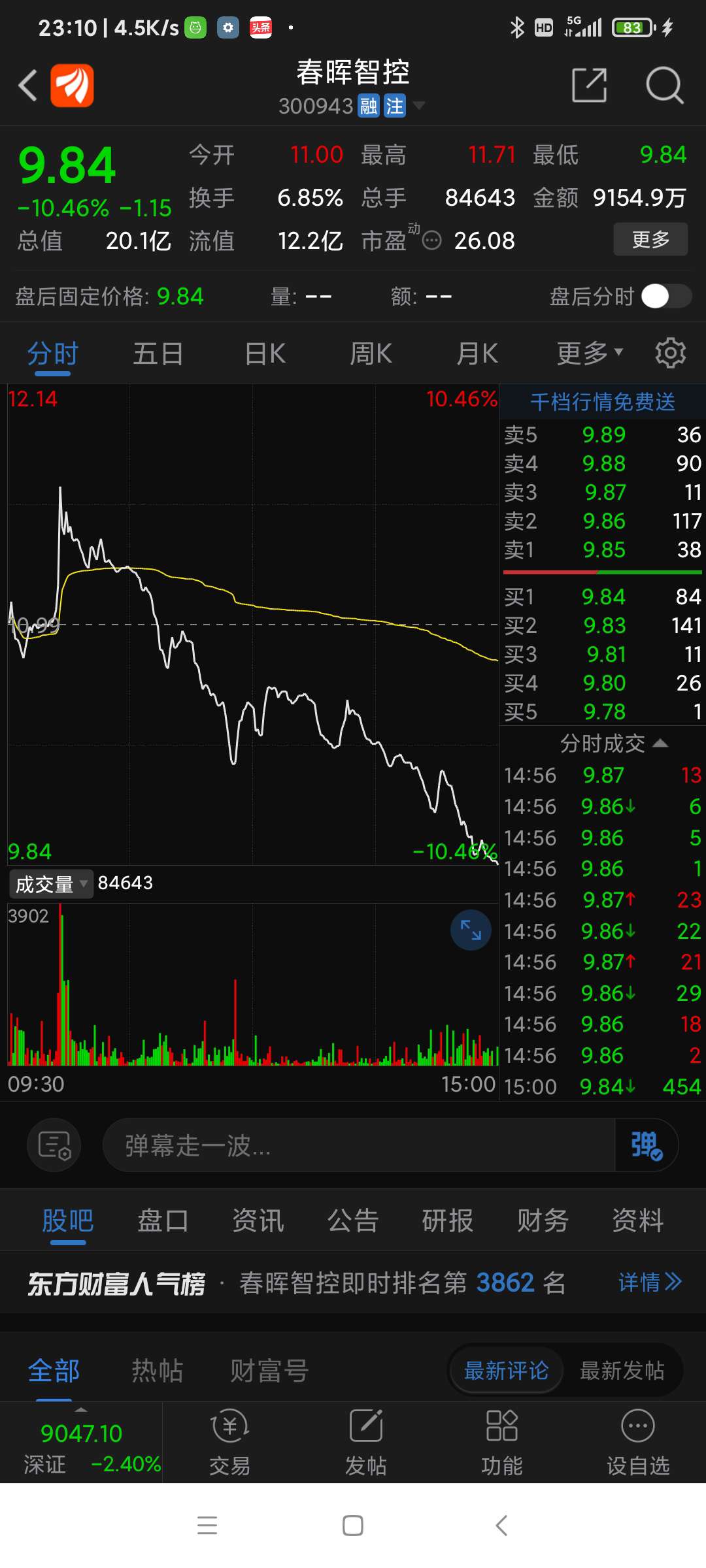Tap Android recent apps menu icon
The width and height of the screenshot is (706, 1568).
coord(207,1526)
